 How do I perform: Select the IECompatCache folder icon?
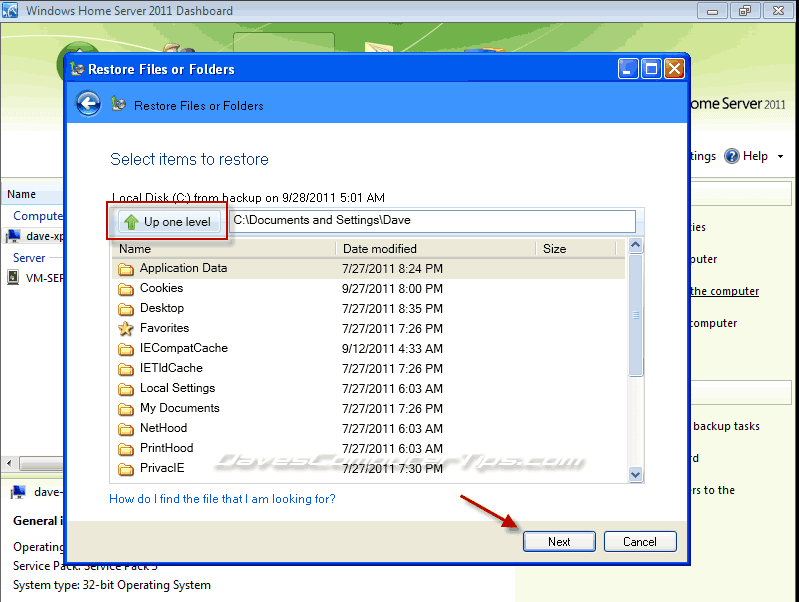(125, 349)
